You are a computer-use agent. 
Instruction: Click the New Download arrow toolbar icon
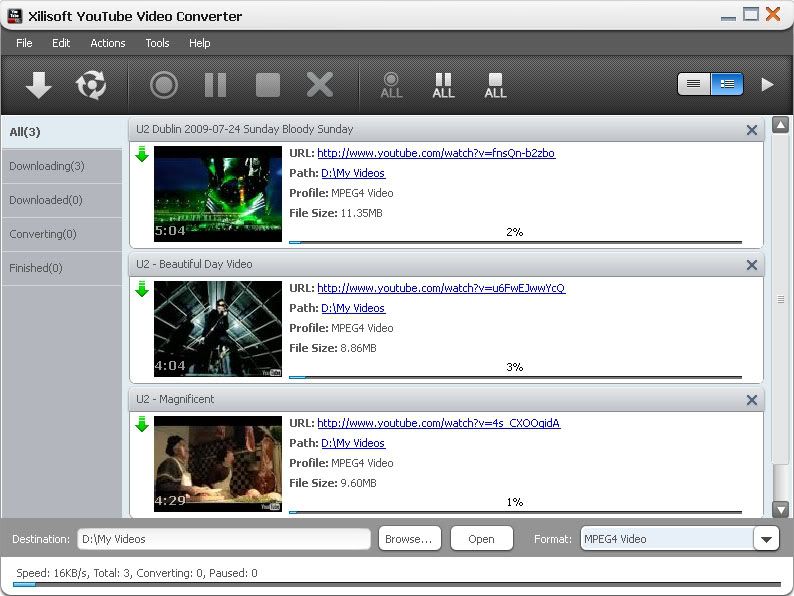coord(38,85)
